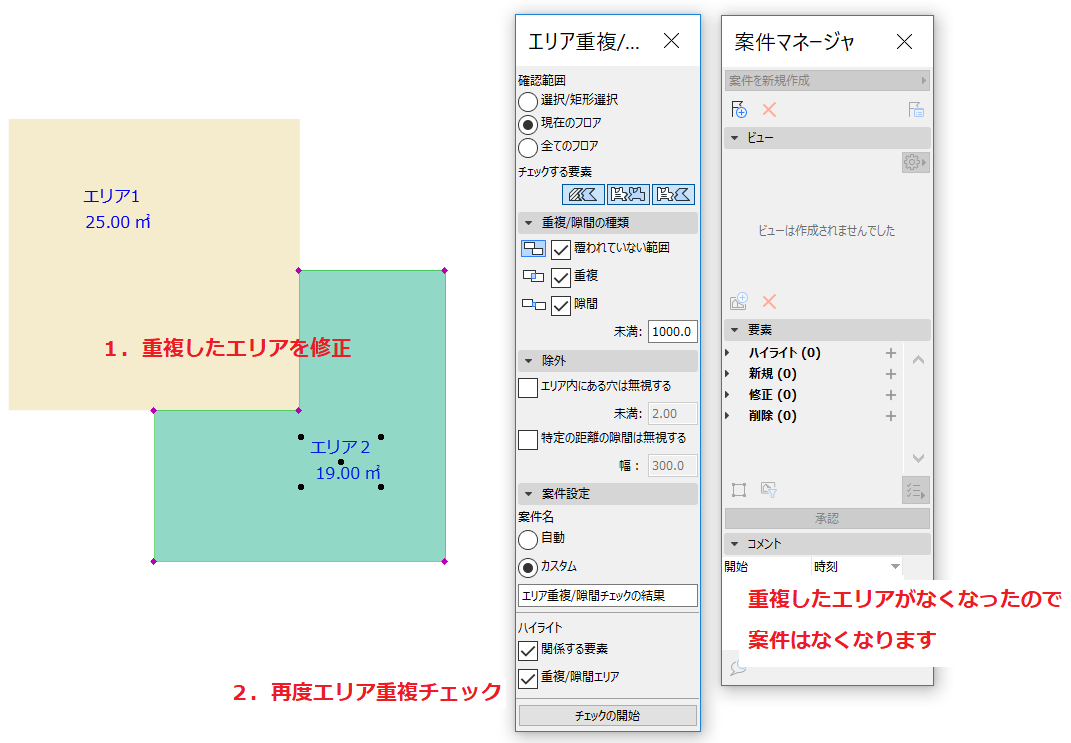The image size is (1071, 743).
Task: Click the red delete issue X icon
Action: [769, 110]
